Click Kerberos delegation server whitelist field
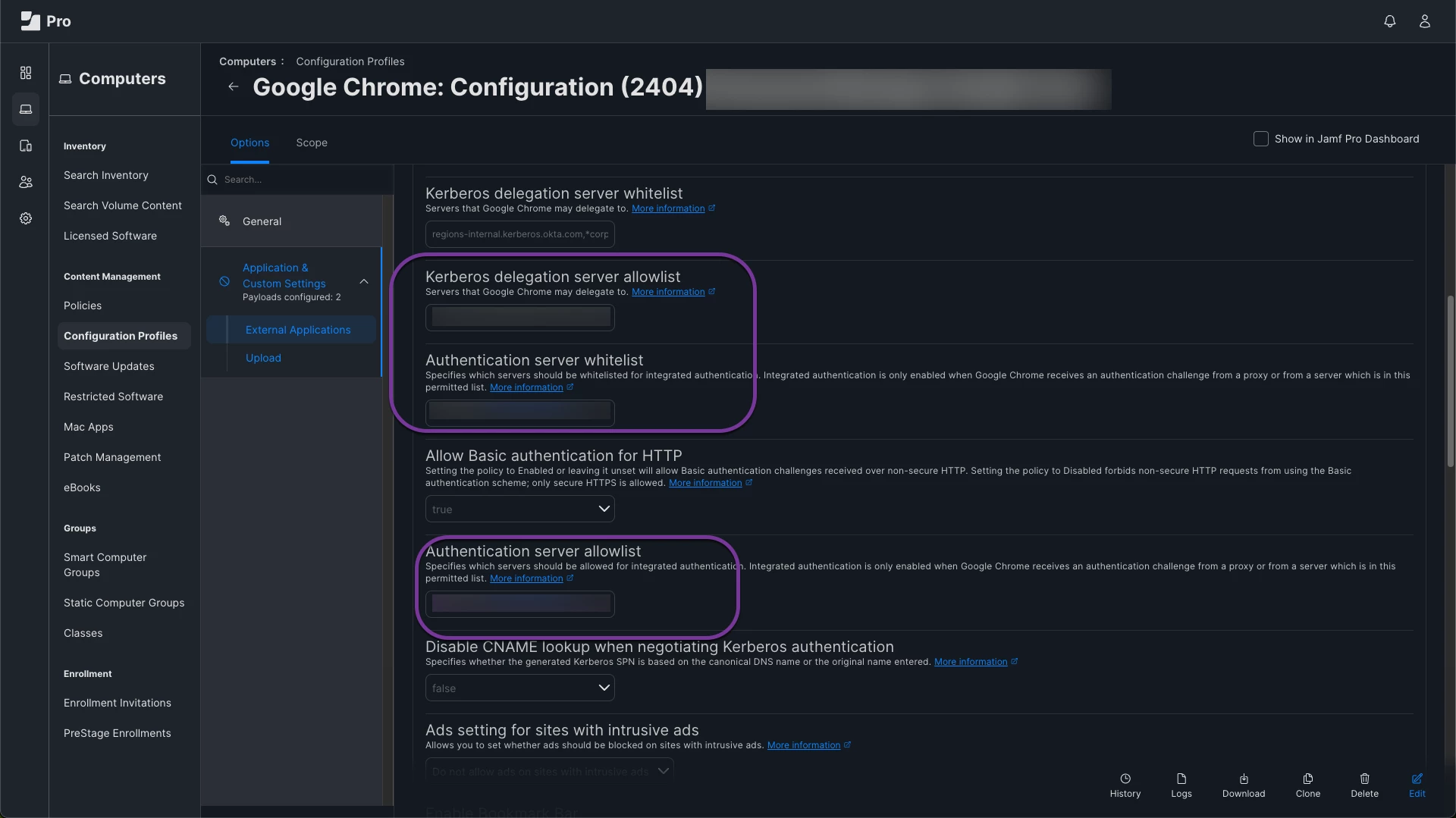Image resolution: width=1456 pixels, height=818 pixels. pyautogui.click(x=520, y=234)
